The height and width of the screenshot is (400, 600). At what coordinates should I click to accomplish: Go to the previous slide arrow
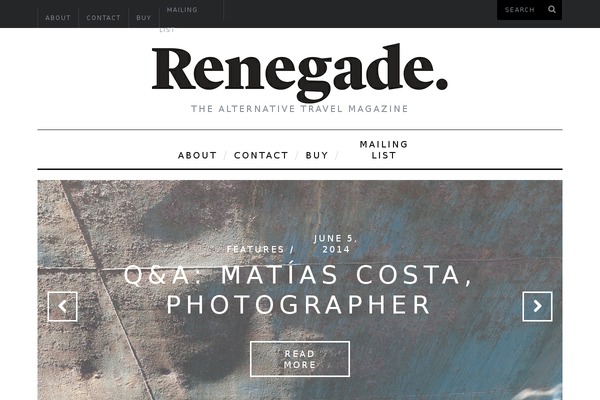[x=62, y=306]
